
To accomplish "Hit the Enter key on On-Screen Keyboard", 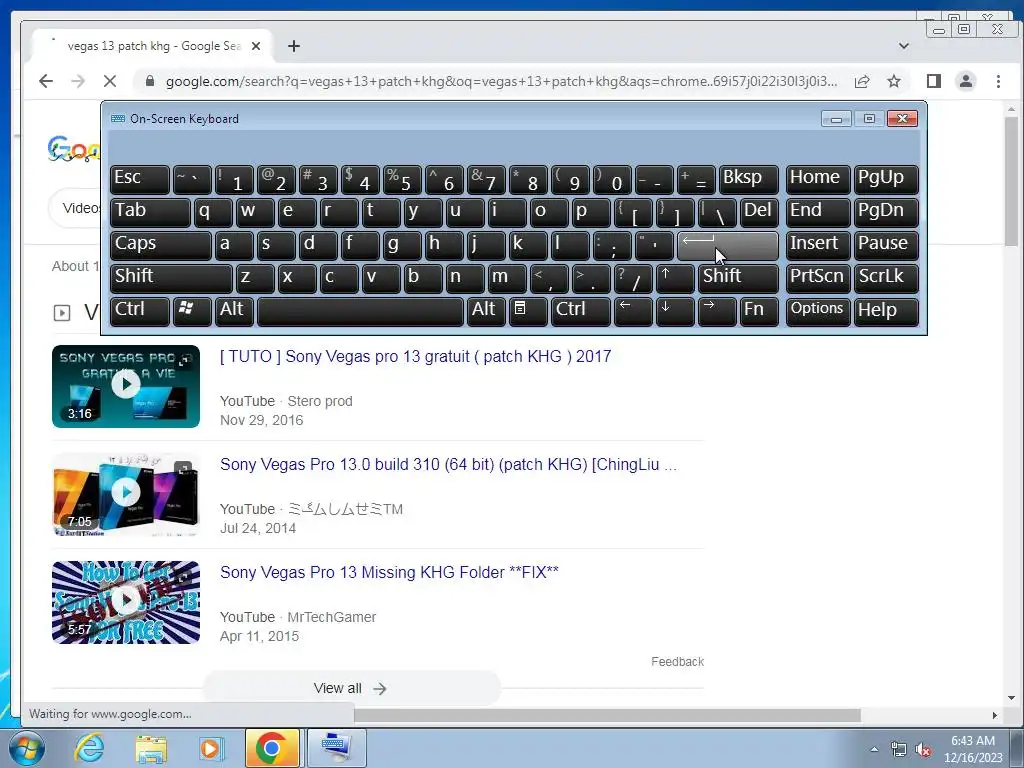I will [x=728, y=245].
